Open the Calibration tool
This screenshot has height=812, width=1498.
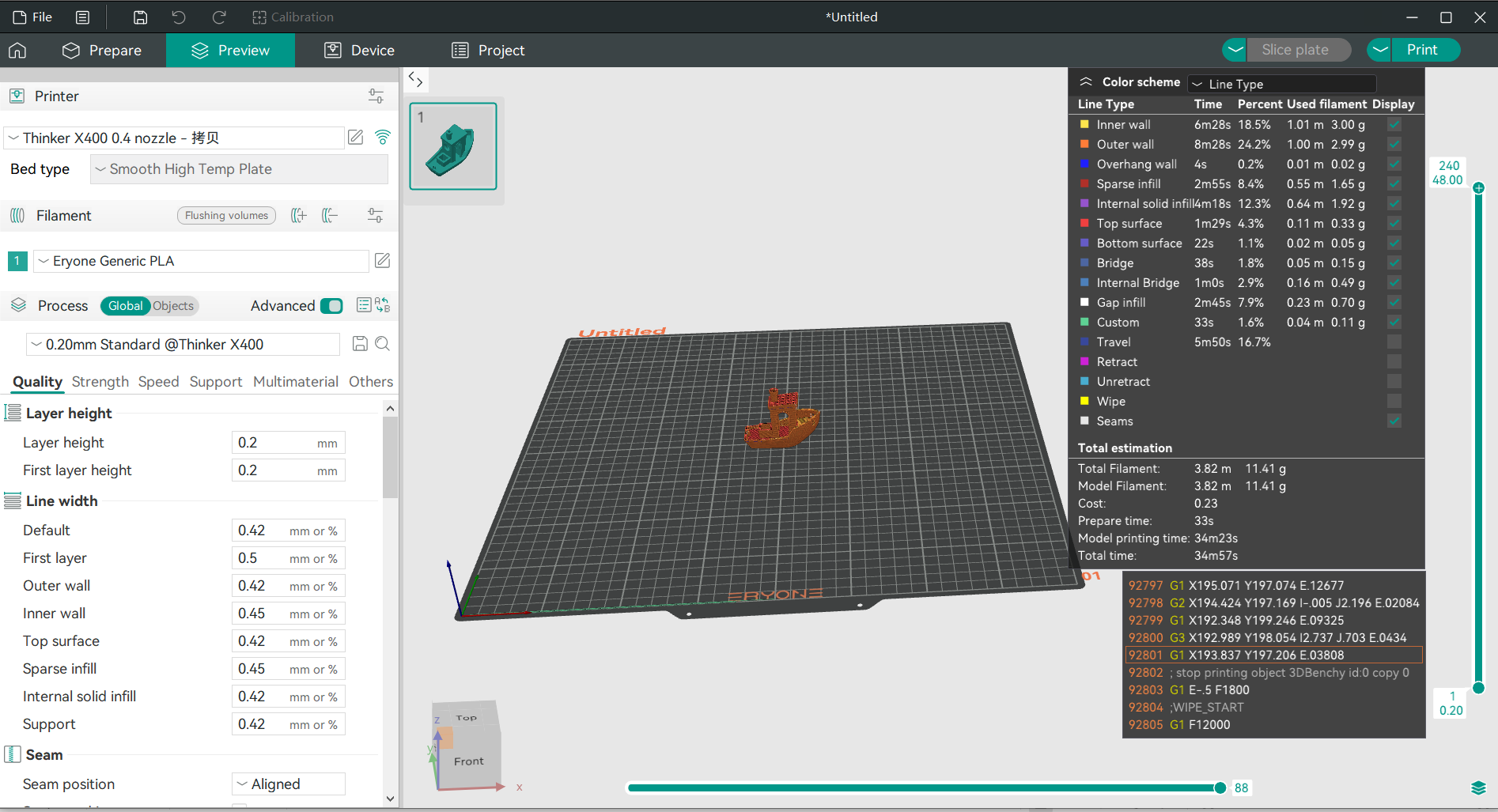(293, 17)
